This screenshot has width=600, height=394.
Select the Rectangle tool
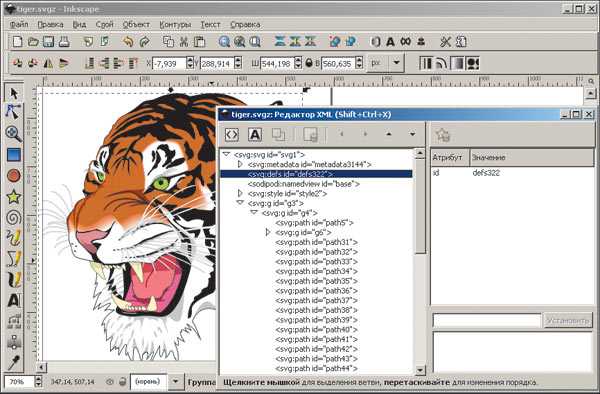pyautogui.click(x=13, y=155)
